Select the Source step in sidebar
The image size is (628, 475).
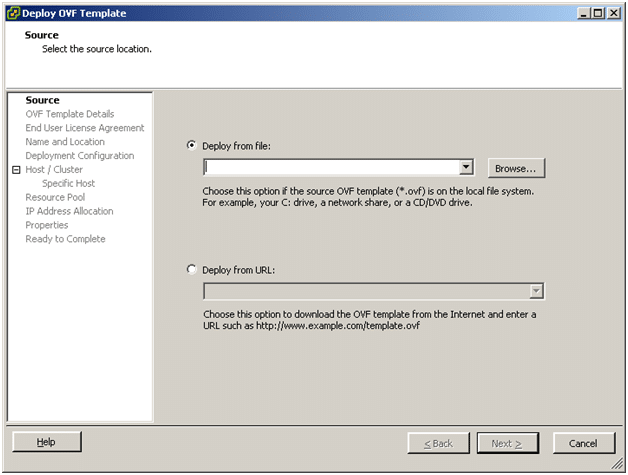pos(42,100)
